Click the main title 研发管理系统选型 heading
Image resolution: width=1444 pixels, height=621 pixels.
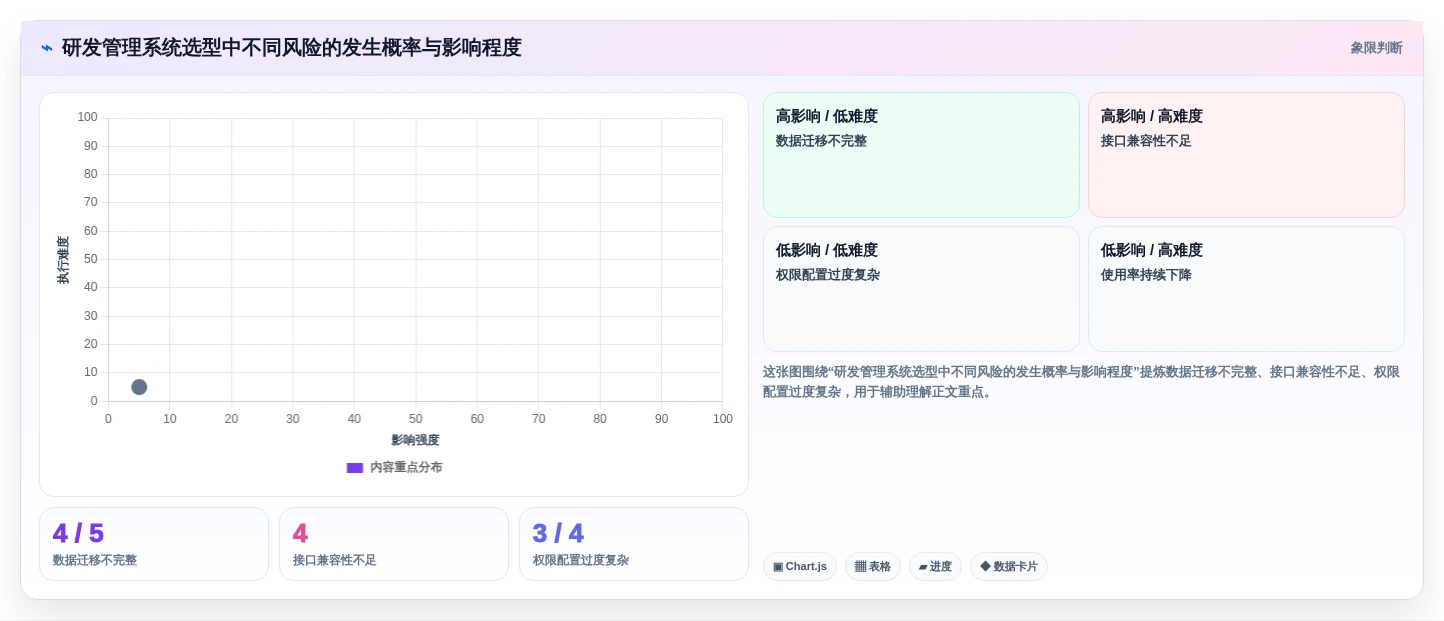tap(292, 48)
